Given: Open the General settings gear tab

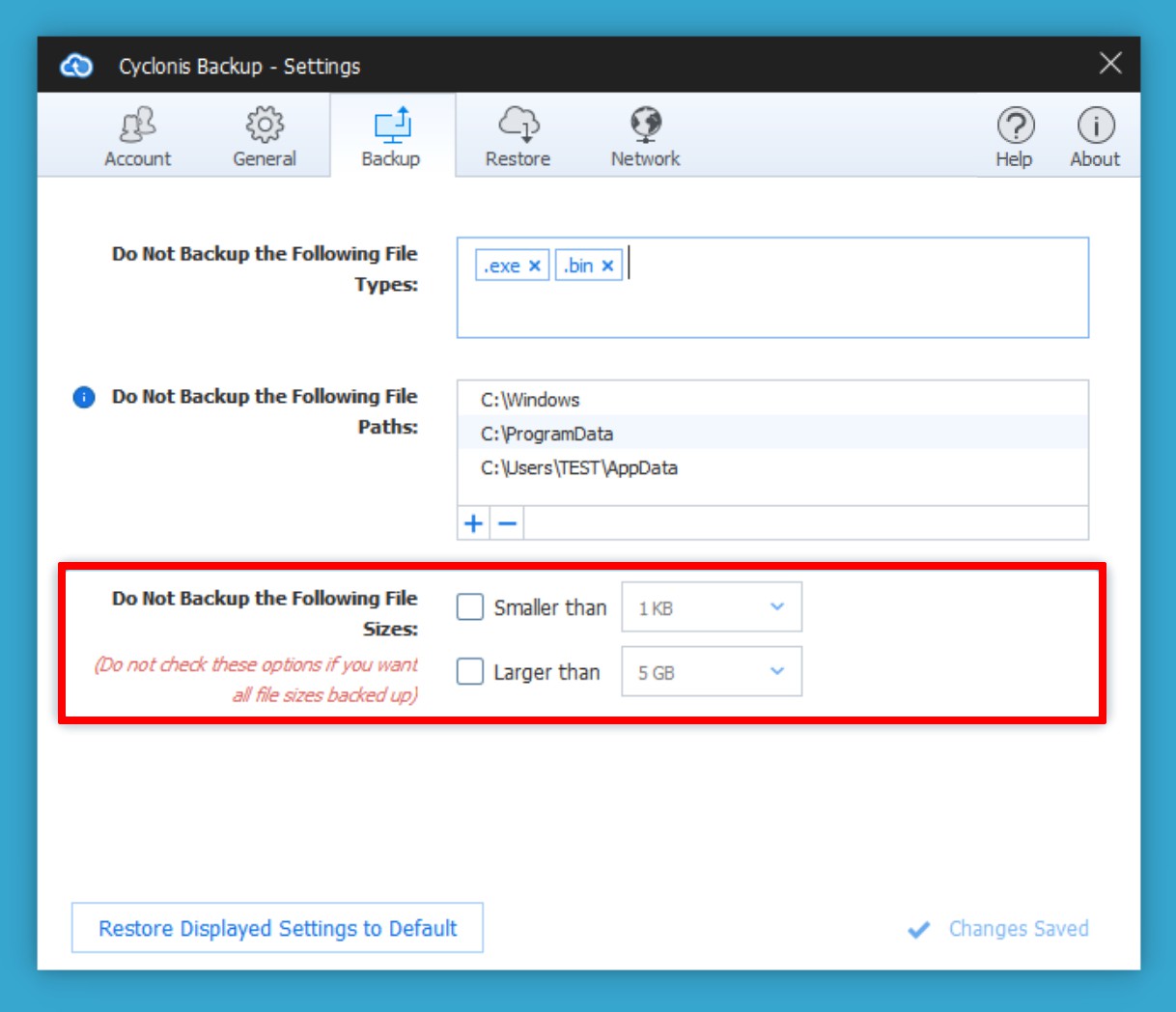Looking at the screenshot, I should tap(265, 137).
